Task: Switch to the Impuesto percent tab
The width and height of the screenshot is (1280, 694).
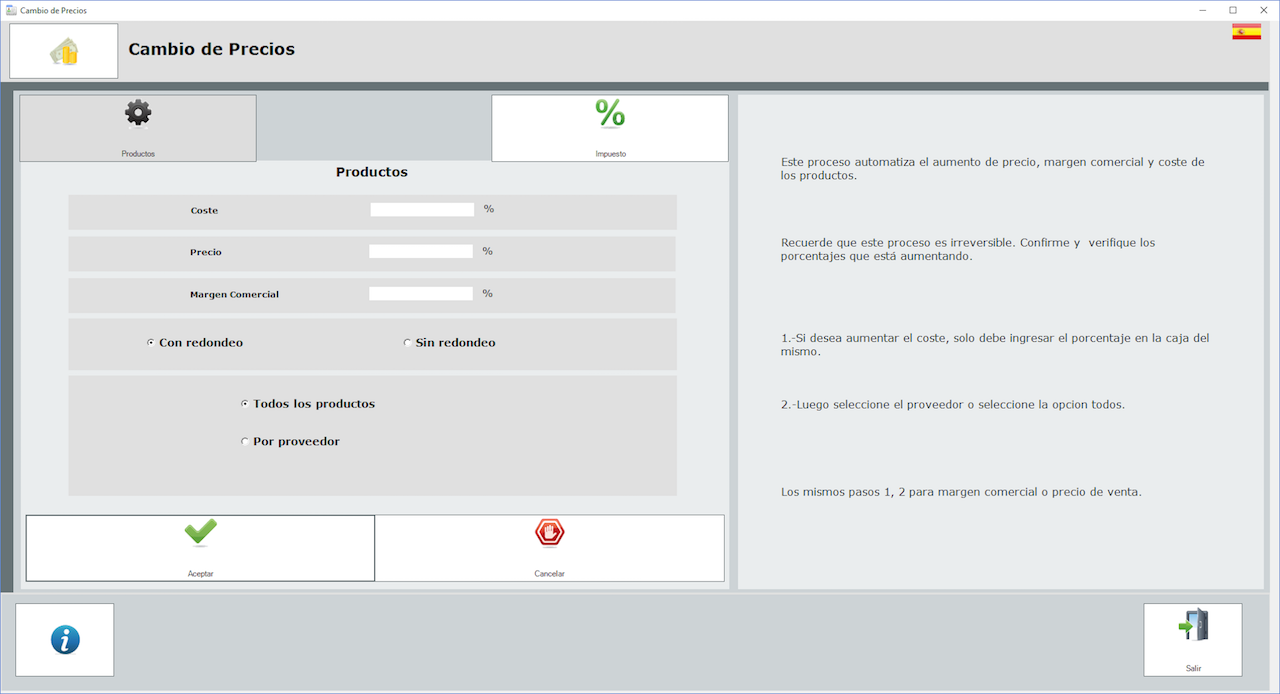Action: point(610,128)
